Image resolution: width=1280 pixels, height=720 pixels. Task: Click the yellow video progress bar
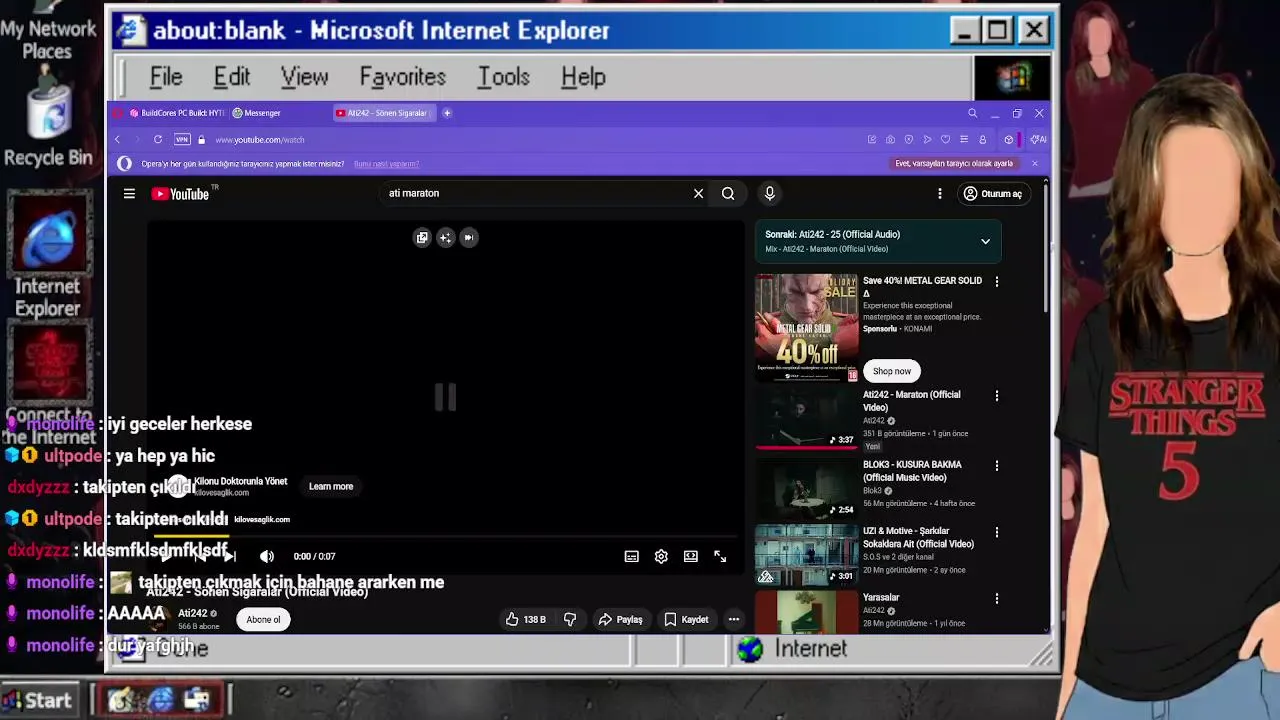pyautogui.click(x=190, y=538)
